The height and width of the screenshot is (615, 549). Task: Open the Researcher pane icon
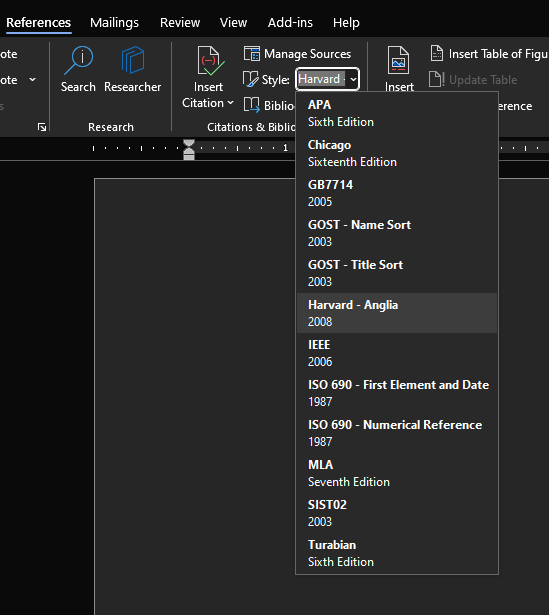(133, 69)
